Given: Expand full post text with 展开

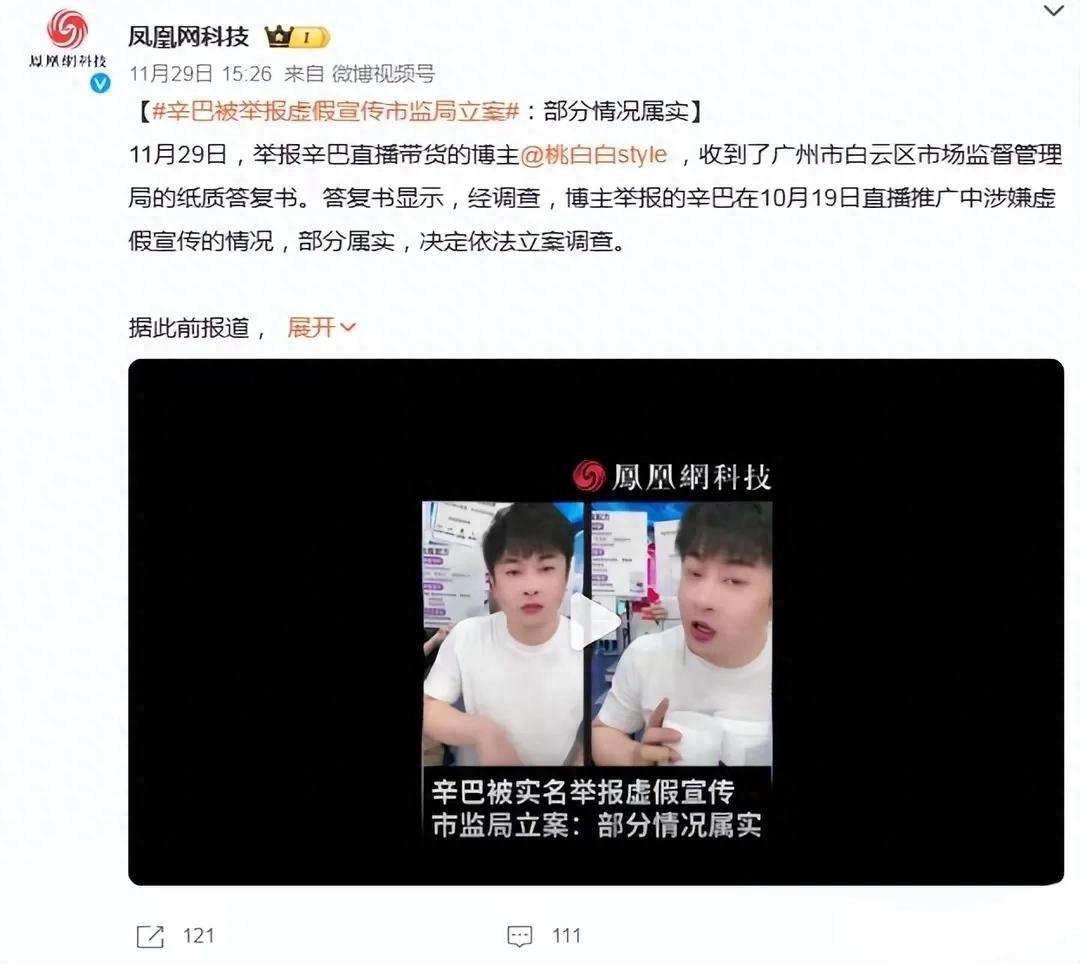Looking at the screenshot, I should pos(321,328).
